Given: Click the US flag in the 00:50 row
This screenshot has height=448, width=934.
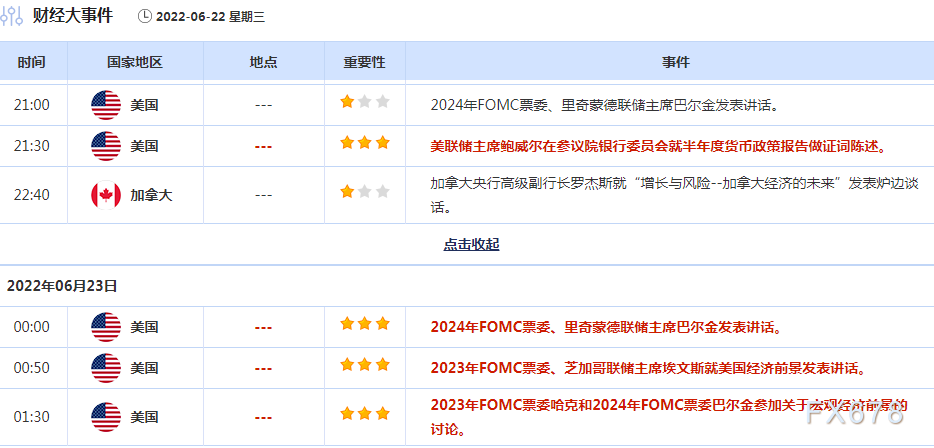Looking at the screenshot, I should (x=105, y=368).
